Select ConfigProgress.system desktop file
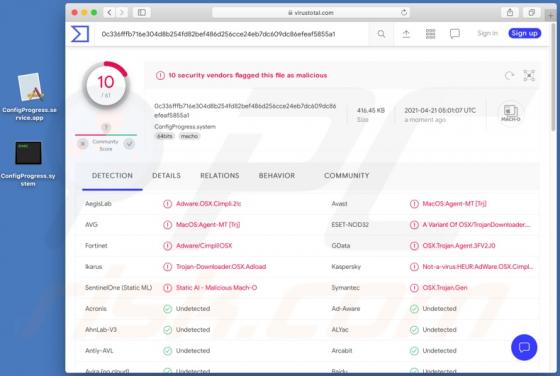The image size is (560, 376). pyautogui.click(x=28, y=164)
